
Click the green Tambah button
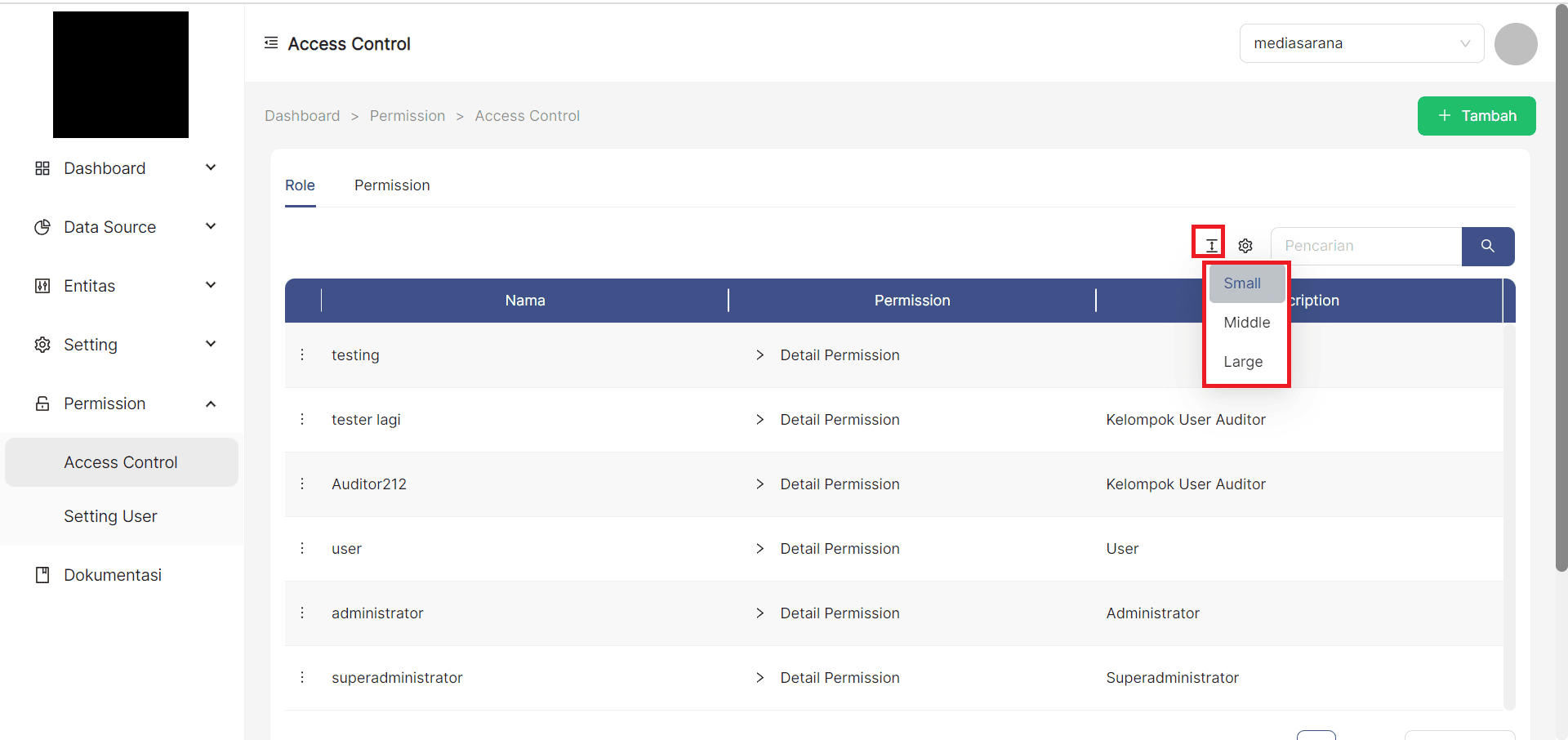pyautogui.click(x=1476, y=116)
